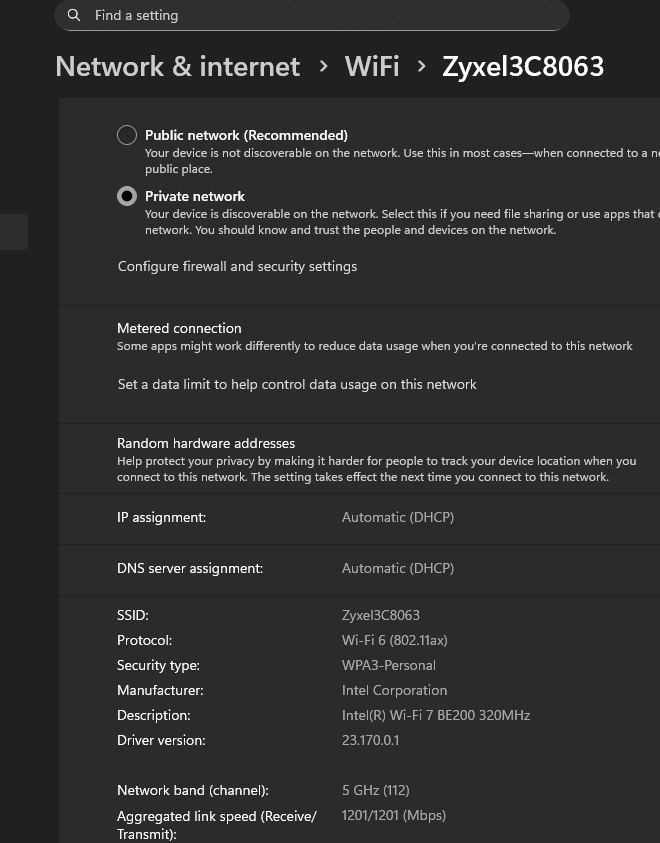Click the DNS server assignment Automatic (DHCP) value
The width and height of the screenshot is (660, 843).
tap(398, 568)
